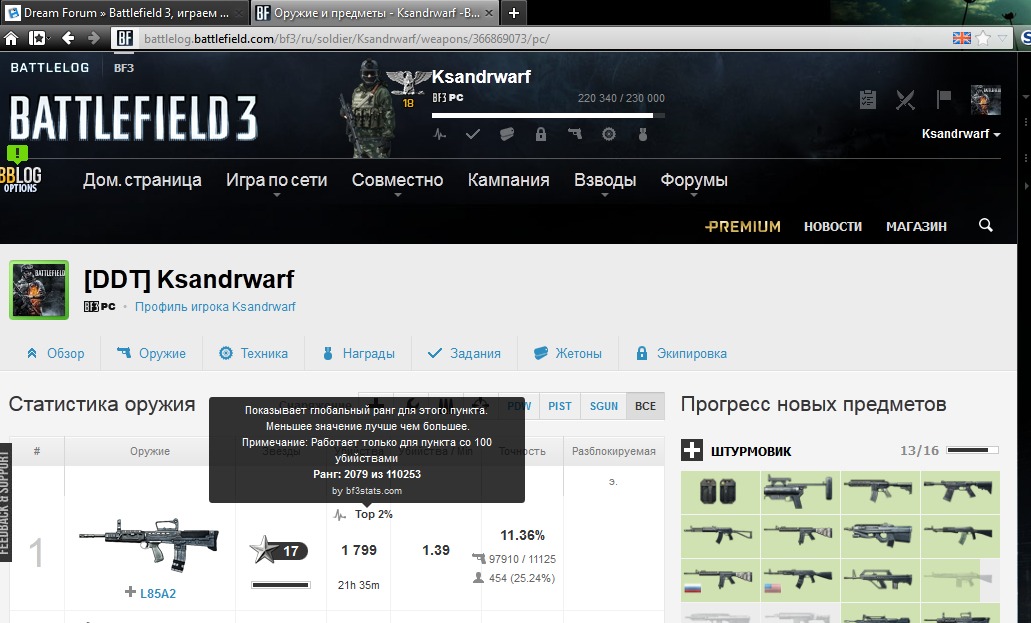Viewport: 1031px width, 623px height.
Task: Click the BF site icon in address bar
Action: tap(125, 38)
